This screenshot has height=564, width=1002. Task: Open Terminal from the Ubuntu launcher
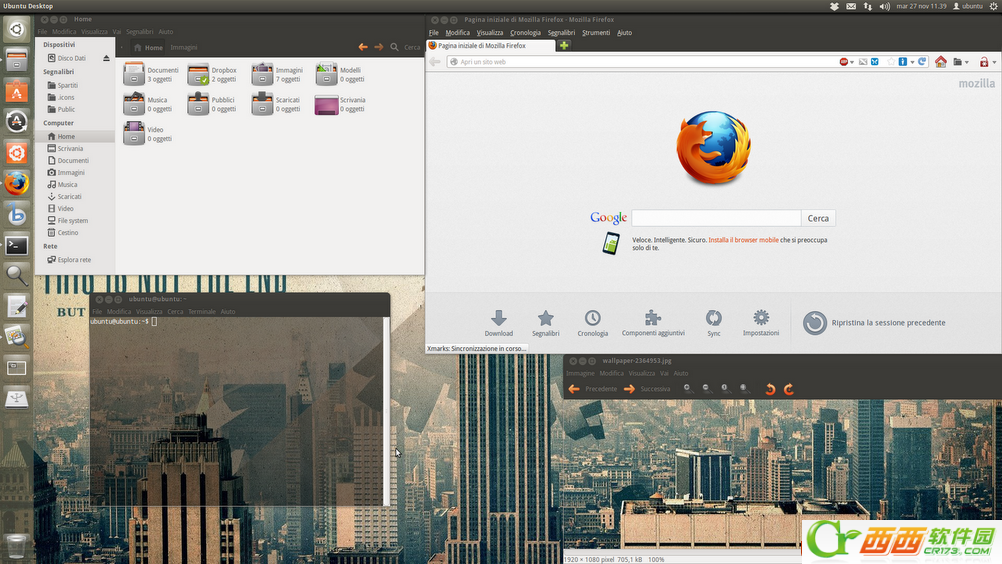click(x=17, y=245)
